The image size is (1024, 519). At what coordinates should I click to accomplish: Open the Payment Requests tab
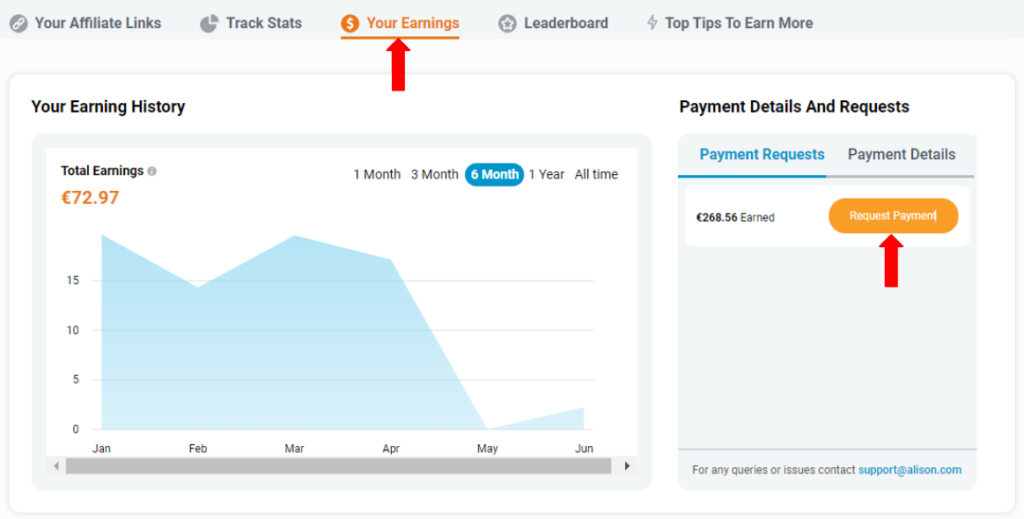[761, 155]
